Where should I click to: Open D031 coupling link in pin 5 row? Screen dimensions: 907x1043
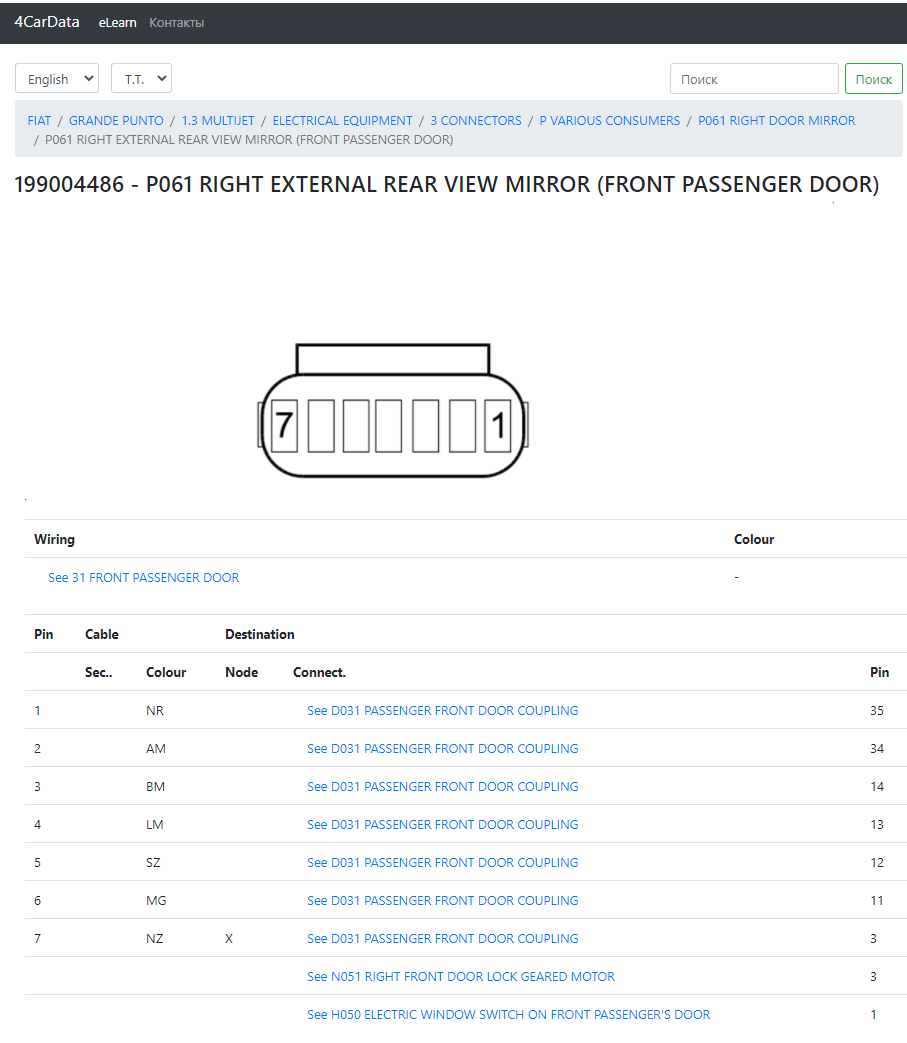pyautogui.click(x=443, y=862)
